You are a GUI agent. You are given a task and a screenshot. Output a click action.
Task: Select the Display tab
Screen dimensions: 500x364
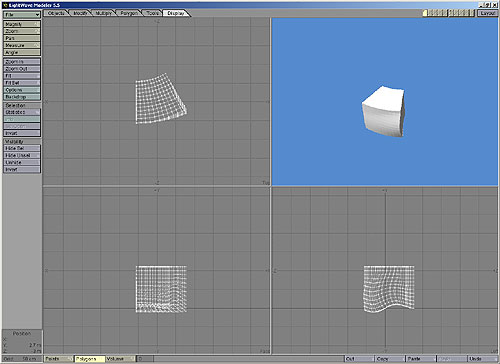(x=176, y=13)
